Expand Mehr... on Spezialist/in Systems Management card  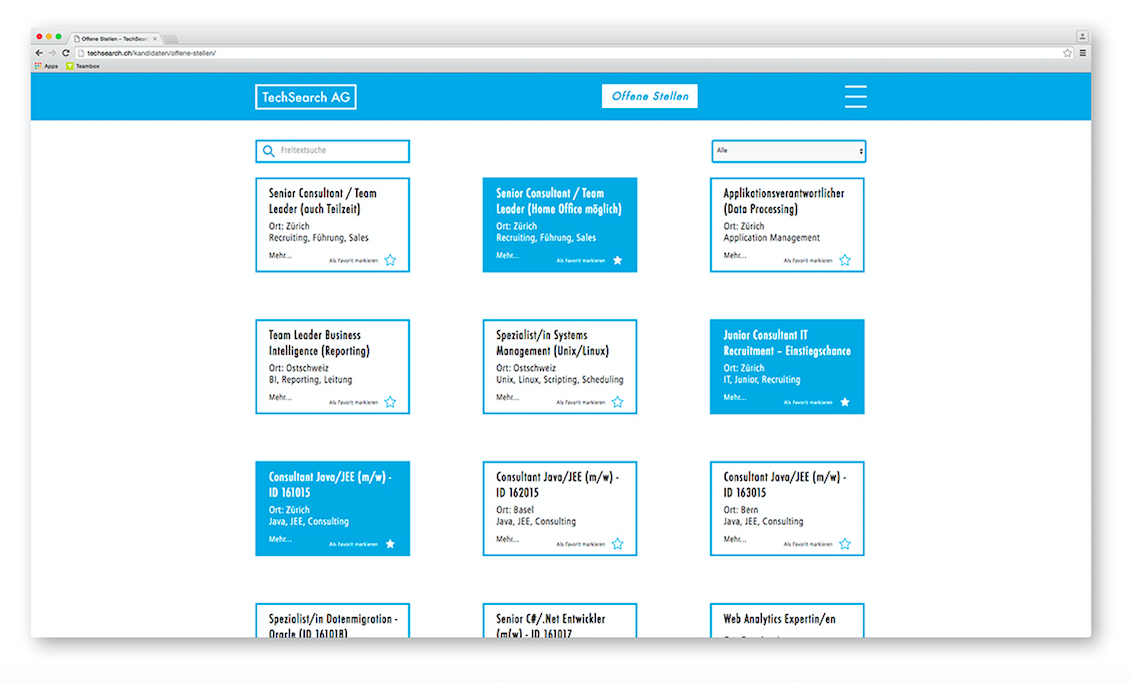tap(507, 398)
